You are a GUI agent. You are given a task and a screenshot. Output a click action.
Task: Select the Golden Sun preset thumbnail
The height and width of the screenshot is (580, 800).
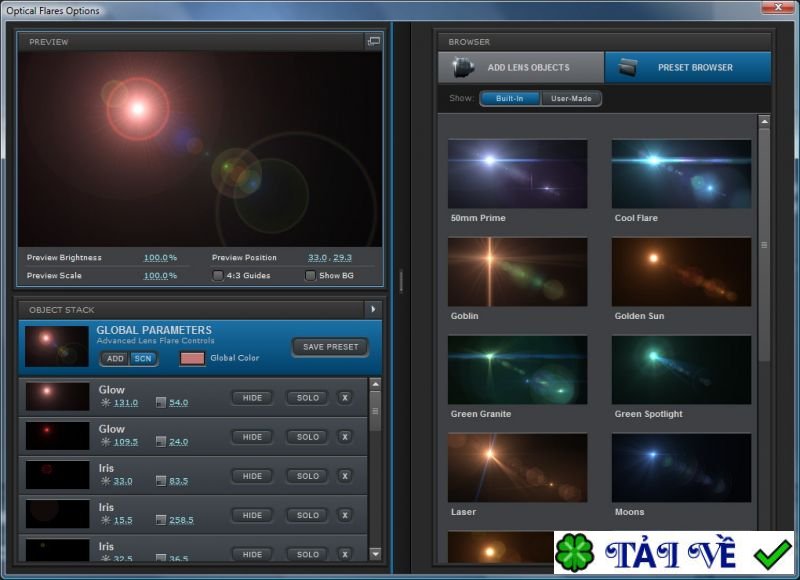click(x=681, y=271)
